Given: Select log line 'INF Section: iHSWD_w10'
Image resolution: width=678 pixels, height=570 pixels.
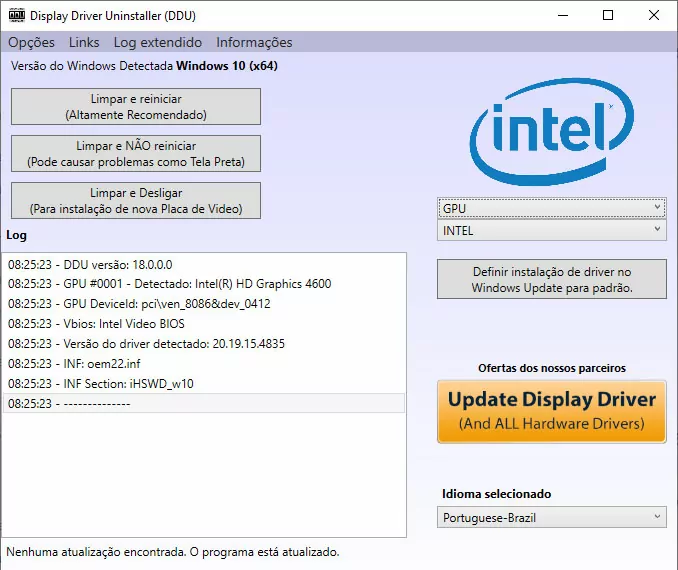Looking at the screenshot, I should point(204,384).
